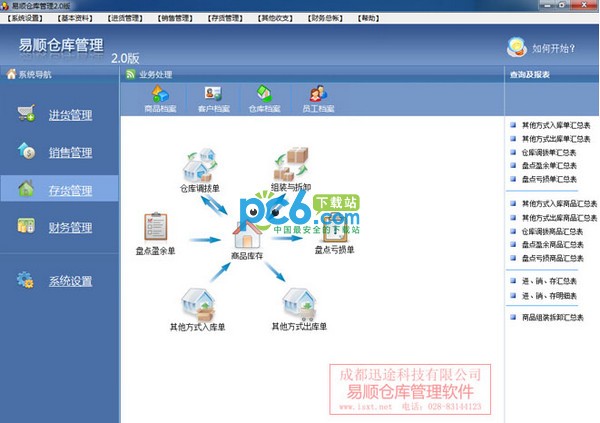Open 商品档案 product archive toolbar icon
Screen dimensions: 600x423
pyautogui.click(x=160, y=94)
